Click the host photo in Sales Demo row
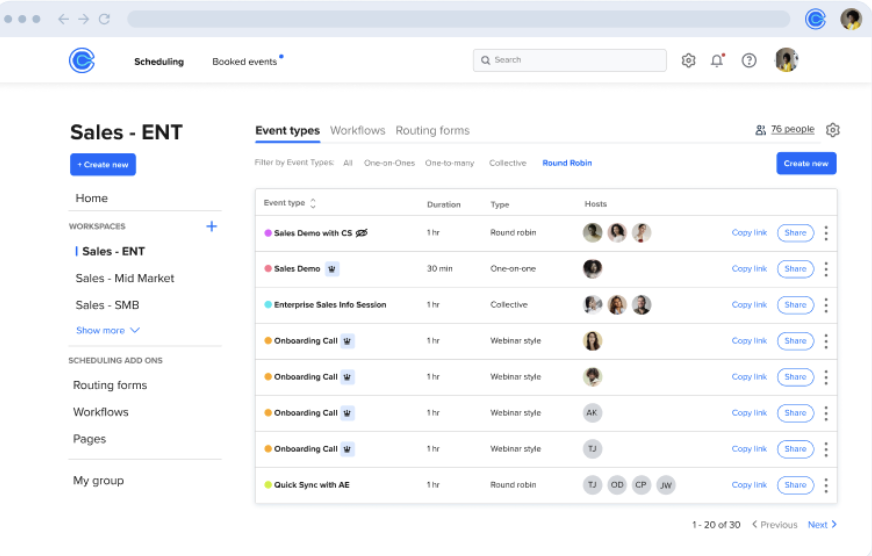Screen dimensions: 872x556 click(592, 269)
